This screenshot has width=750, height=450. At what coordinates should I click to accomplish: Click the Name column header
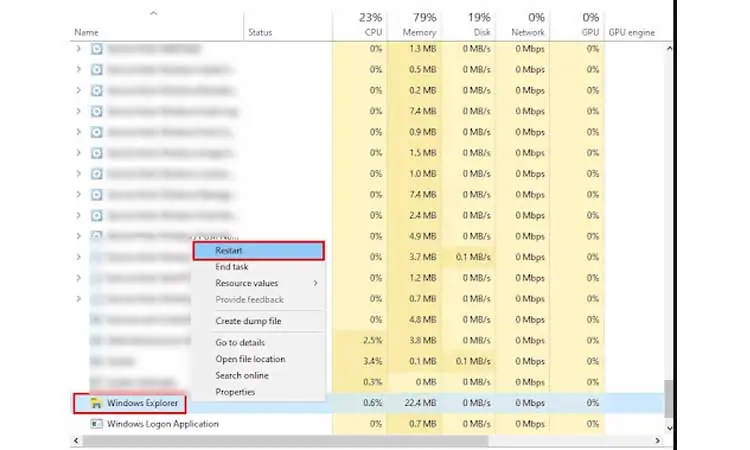(x=87, y=33)
